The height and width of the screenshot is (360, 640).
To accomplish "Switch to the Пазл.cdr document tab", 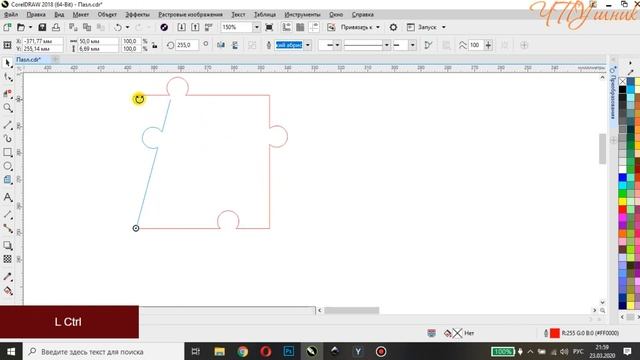I will tap(28, 60).
